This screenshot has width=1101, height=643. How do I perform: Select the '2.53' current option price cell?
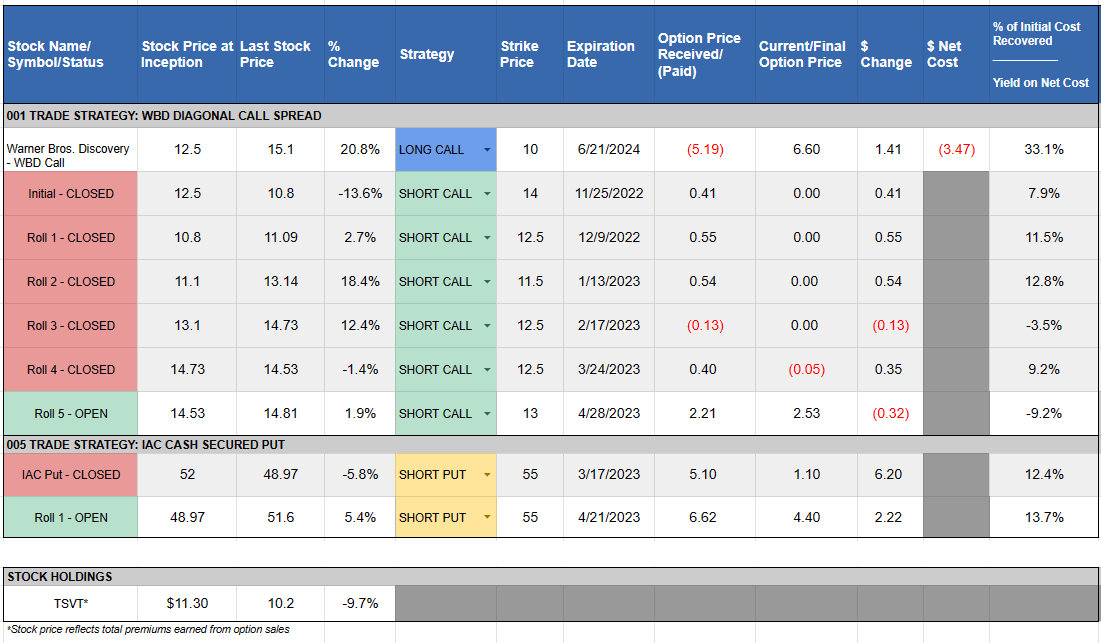[x=806, y=413]
